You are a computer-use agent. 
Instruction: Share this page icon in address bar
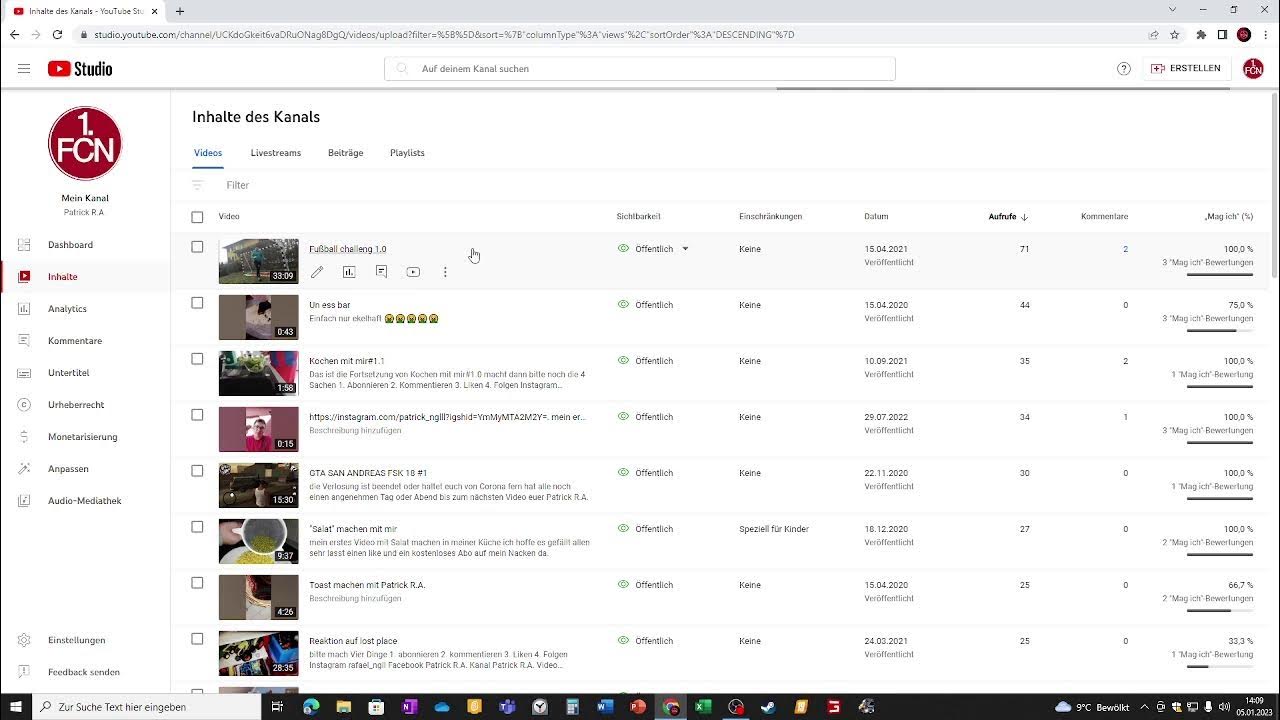coord(1153,34)
